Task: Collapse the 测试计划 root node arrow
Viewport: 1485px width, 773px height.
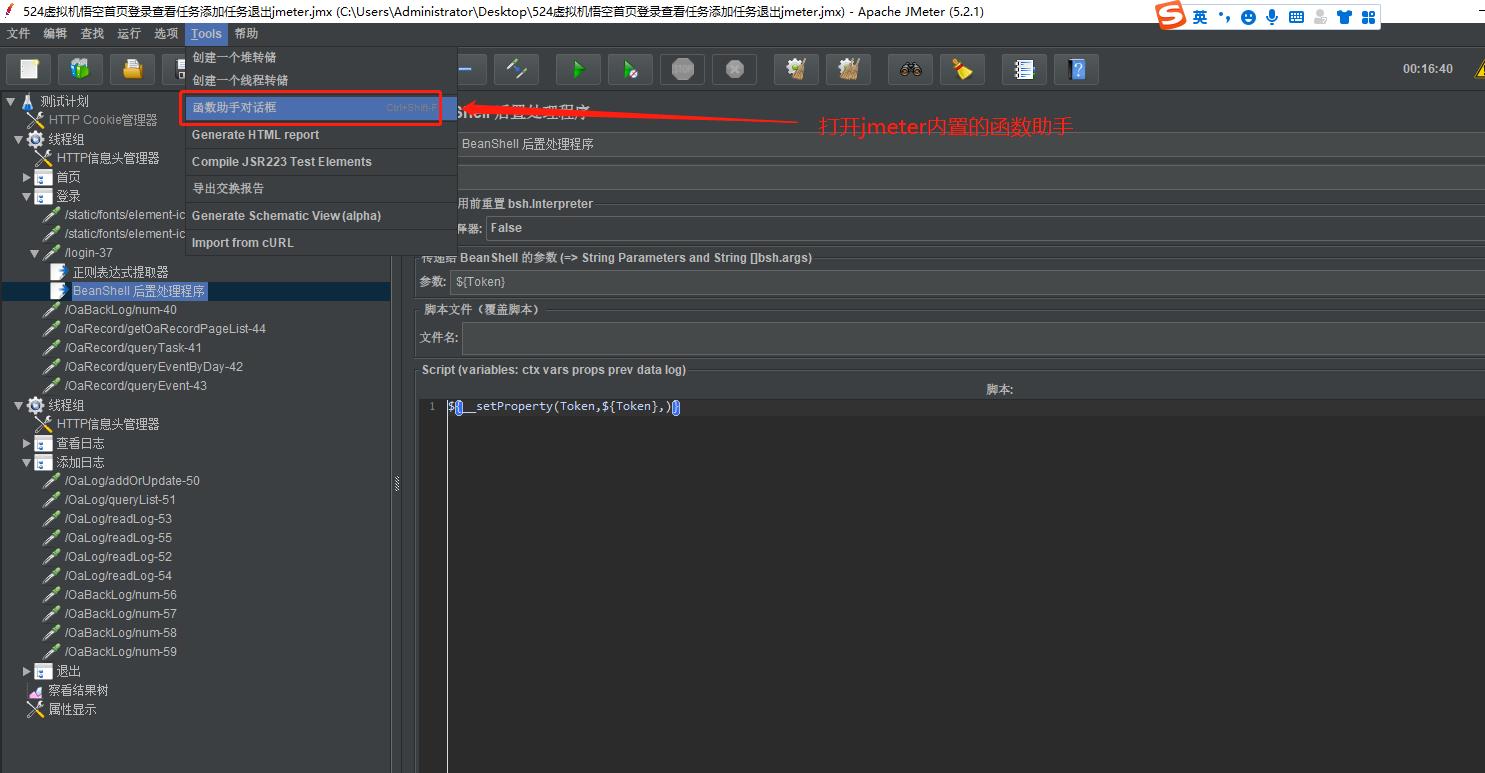Action: pyautogui.click(x=11, y=101)
